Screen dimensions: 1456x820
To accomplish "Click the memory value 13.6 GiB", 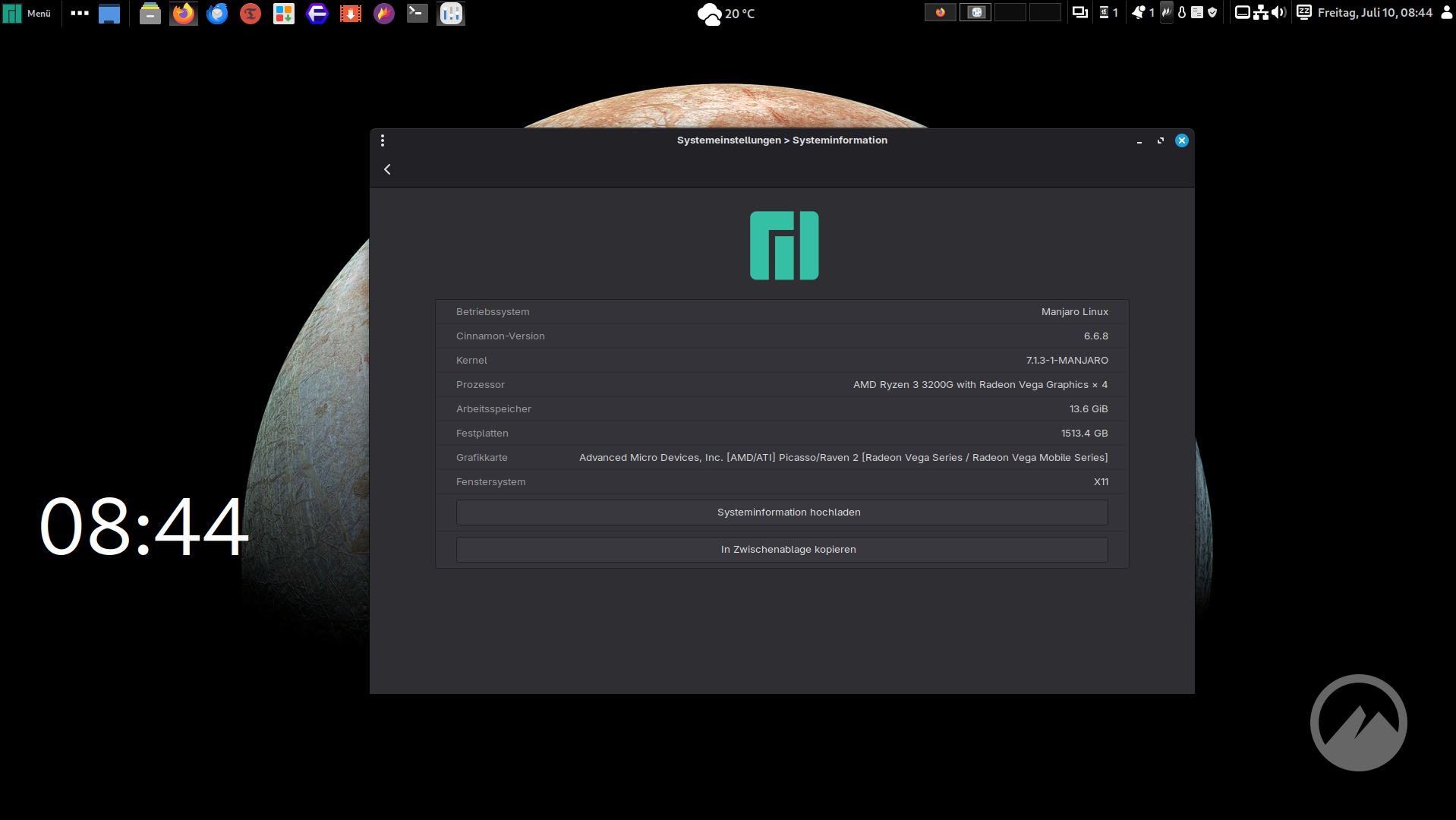I will point(1089,409).
